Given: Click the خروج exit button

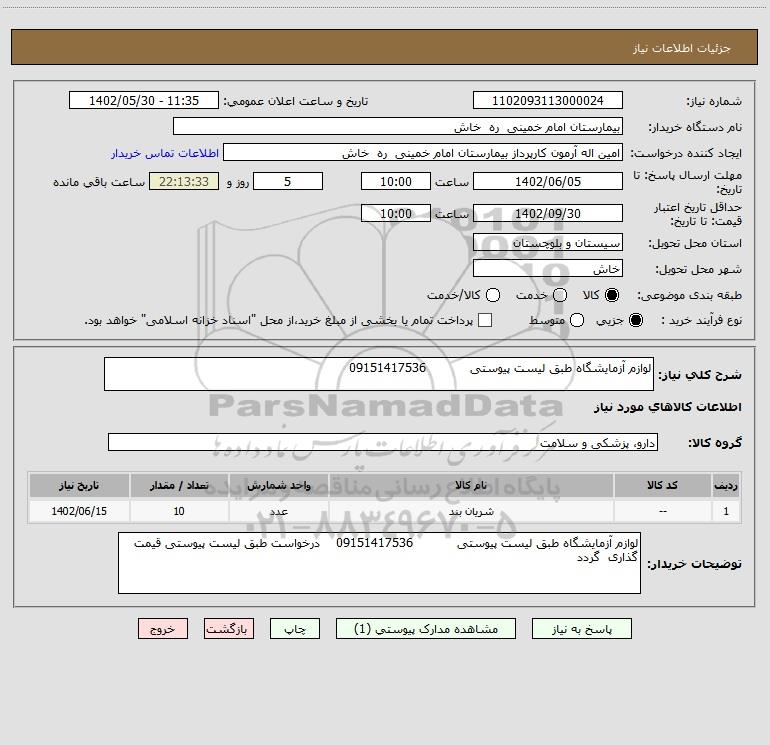Looking at the screenshot, I should coord(163,629).
